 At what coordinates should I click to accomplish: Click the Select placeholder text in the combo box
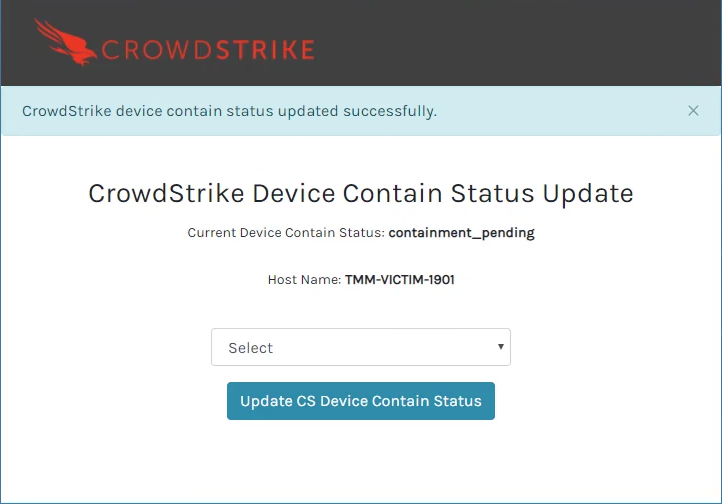pyautogui.click(x=250, y=348)
